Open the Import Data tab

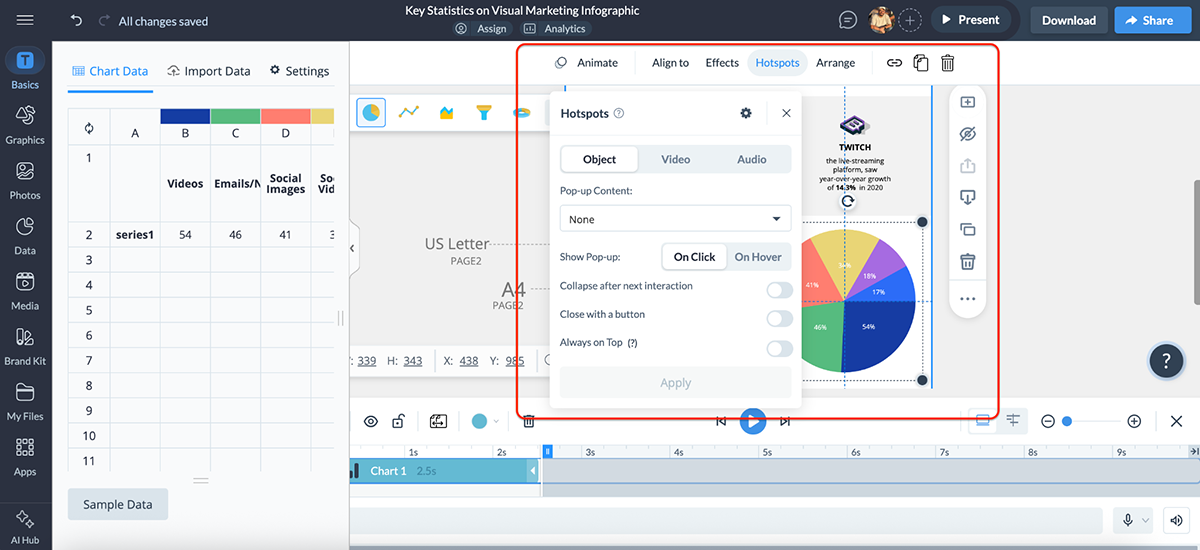pos(209,71)
